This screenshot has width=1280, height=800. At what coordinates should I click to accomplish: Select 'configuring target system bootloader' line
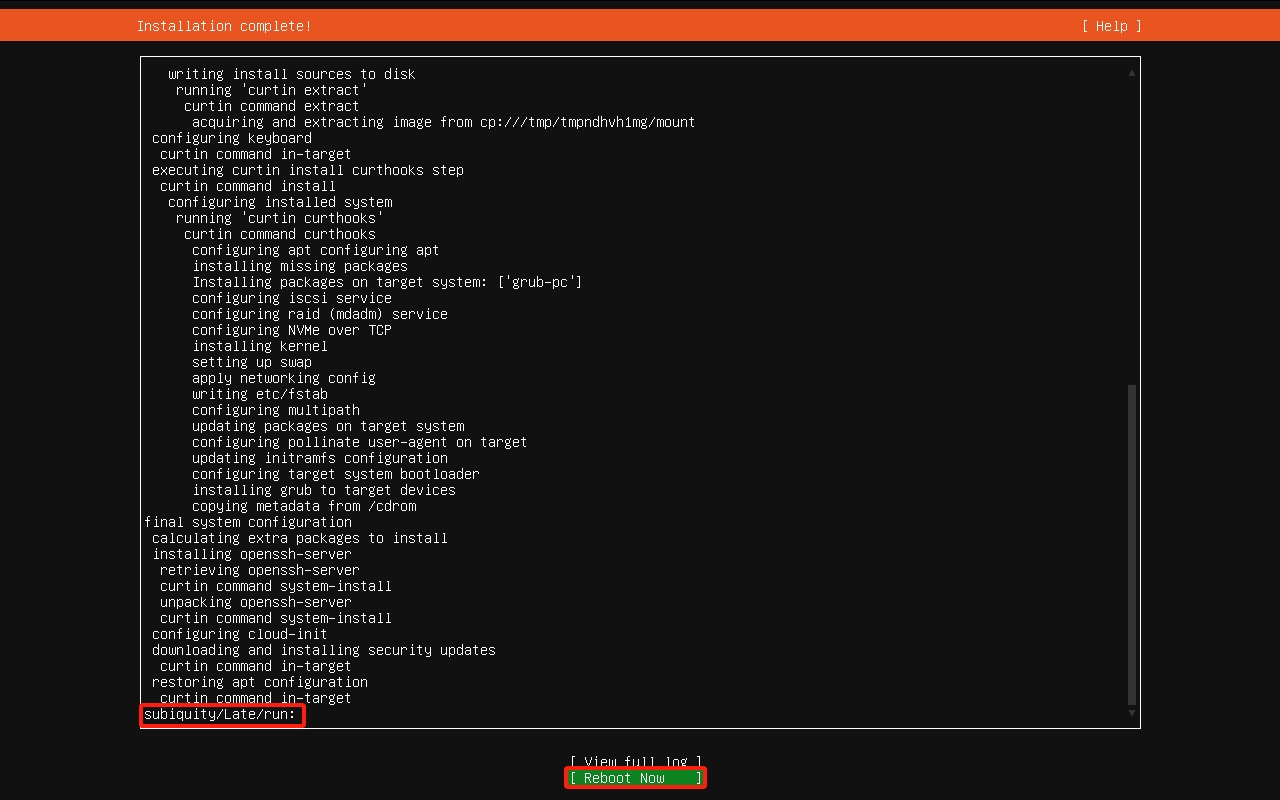[336, 474]
